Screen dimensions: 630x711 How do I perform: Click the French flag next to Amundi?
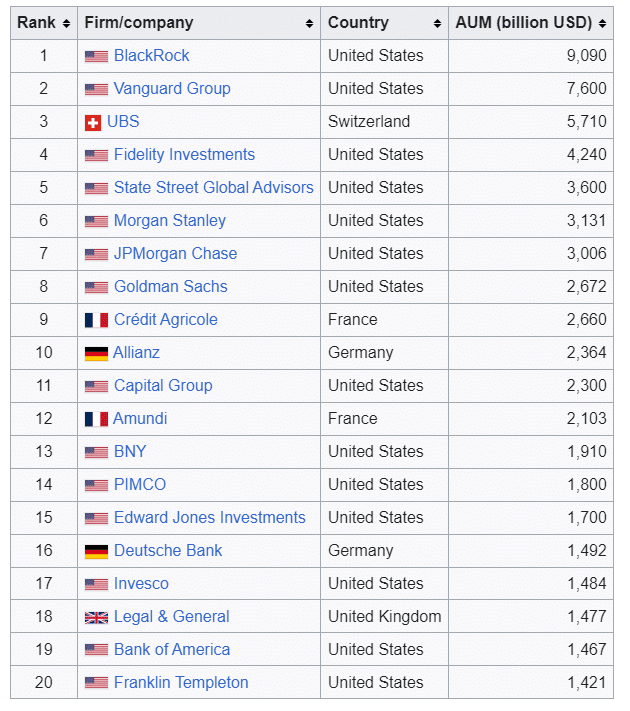point(96,420)
